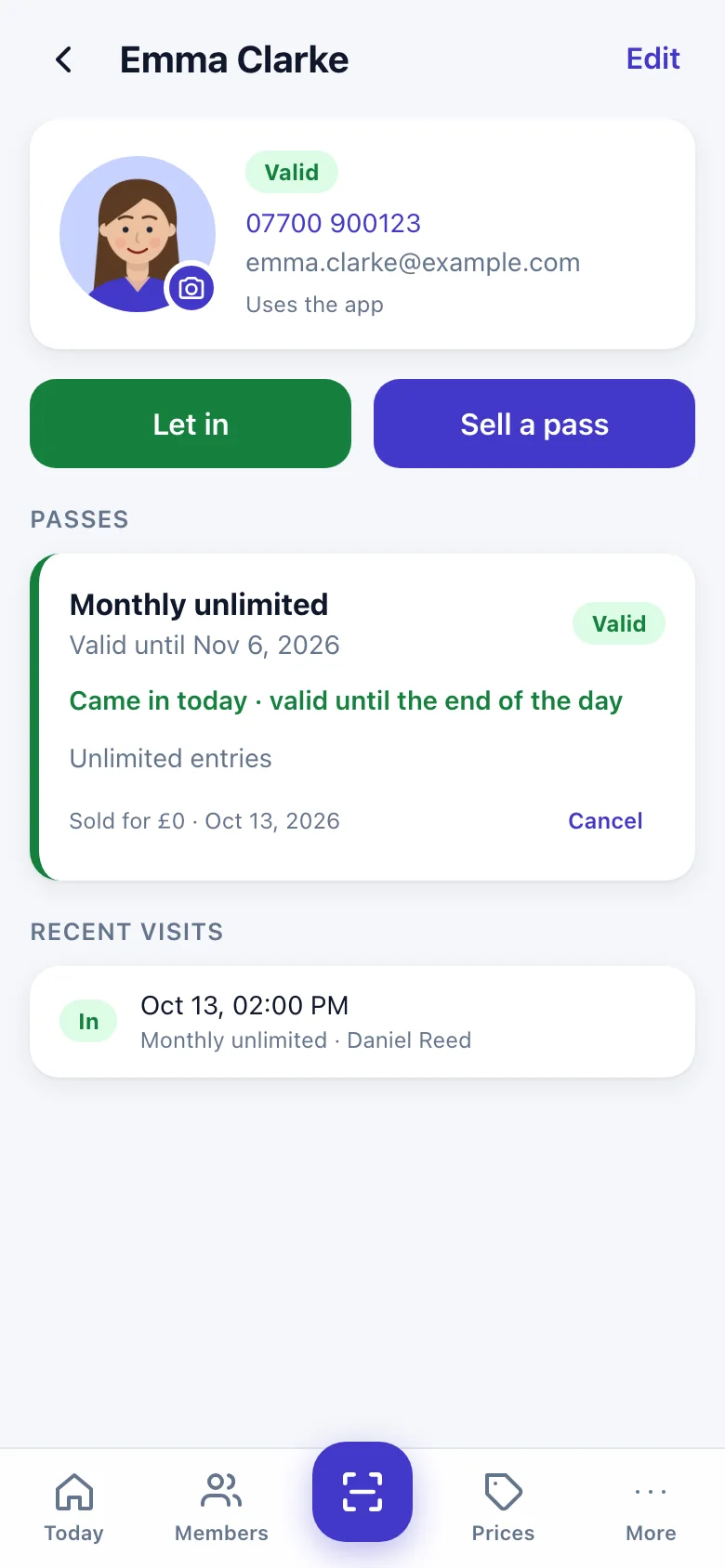
Task: Open the Prices tag icon
Action: pyautogui.click(x=503, y=1492)
